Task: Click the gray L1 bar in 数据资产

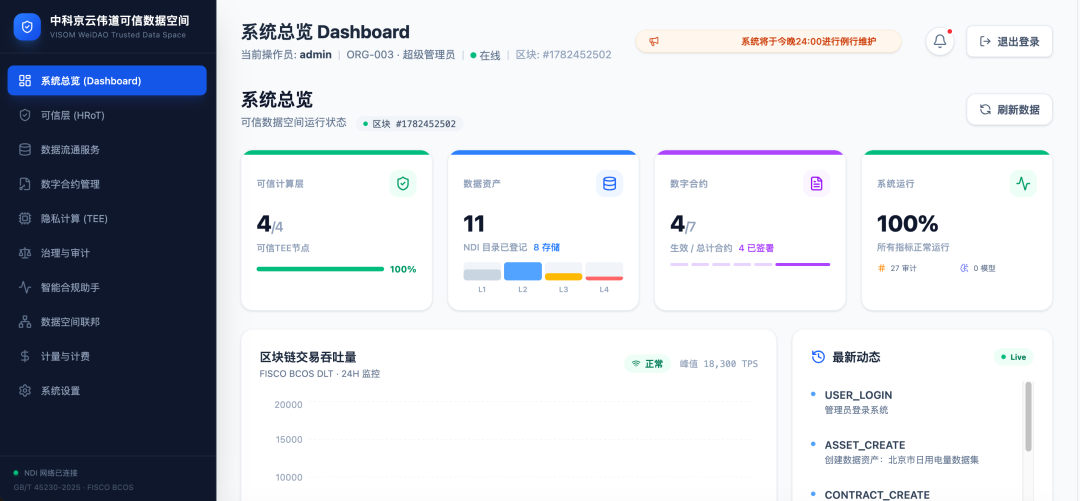Action: [482, 274]
